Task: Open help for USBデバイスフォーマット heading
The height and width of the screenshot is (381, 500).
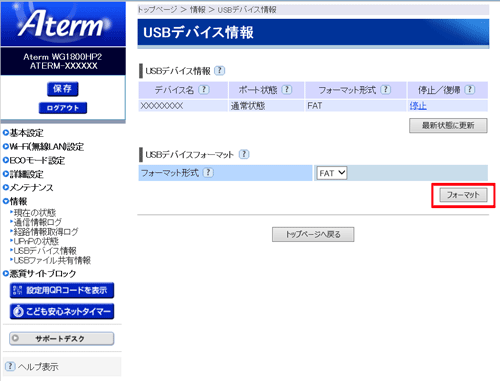Action: click(x=244, y=154)
